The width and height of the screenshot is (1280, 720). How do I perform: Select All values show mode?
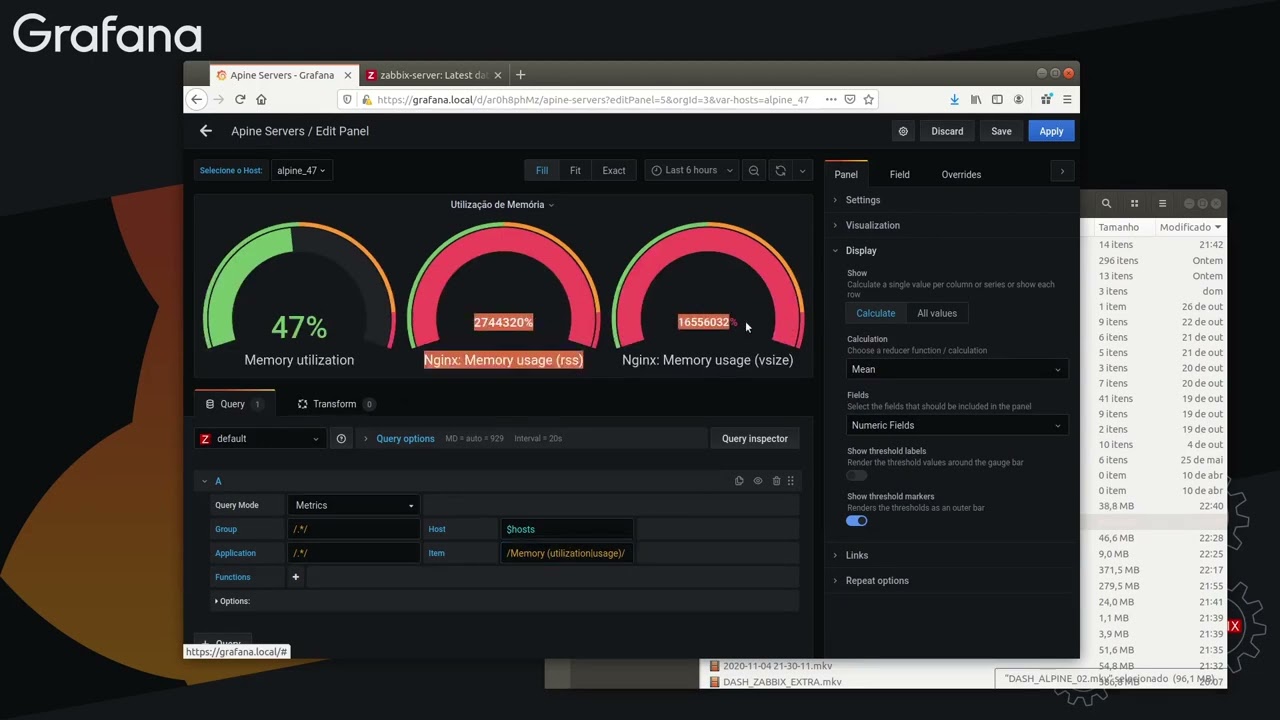[x=937, y=313]
